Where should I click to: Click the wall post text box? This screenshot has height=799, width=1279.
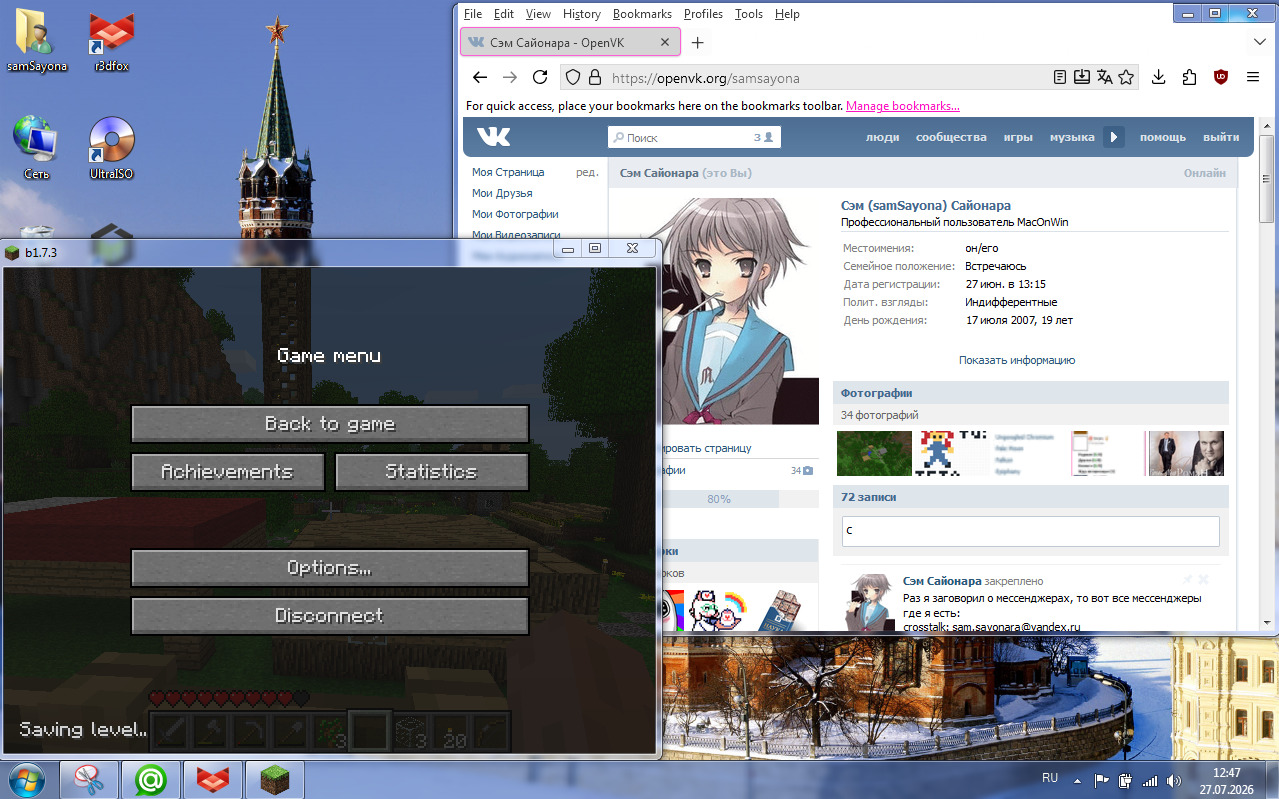[1031, 531]
